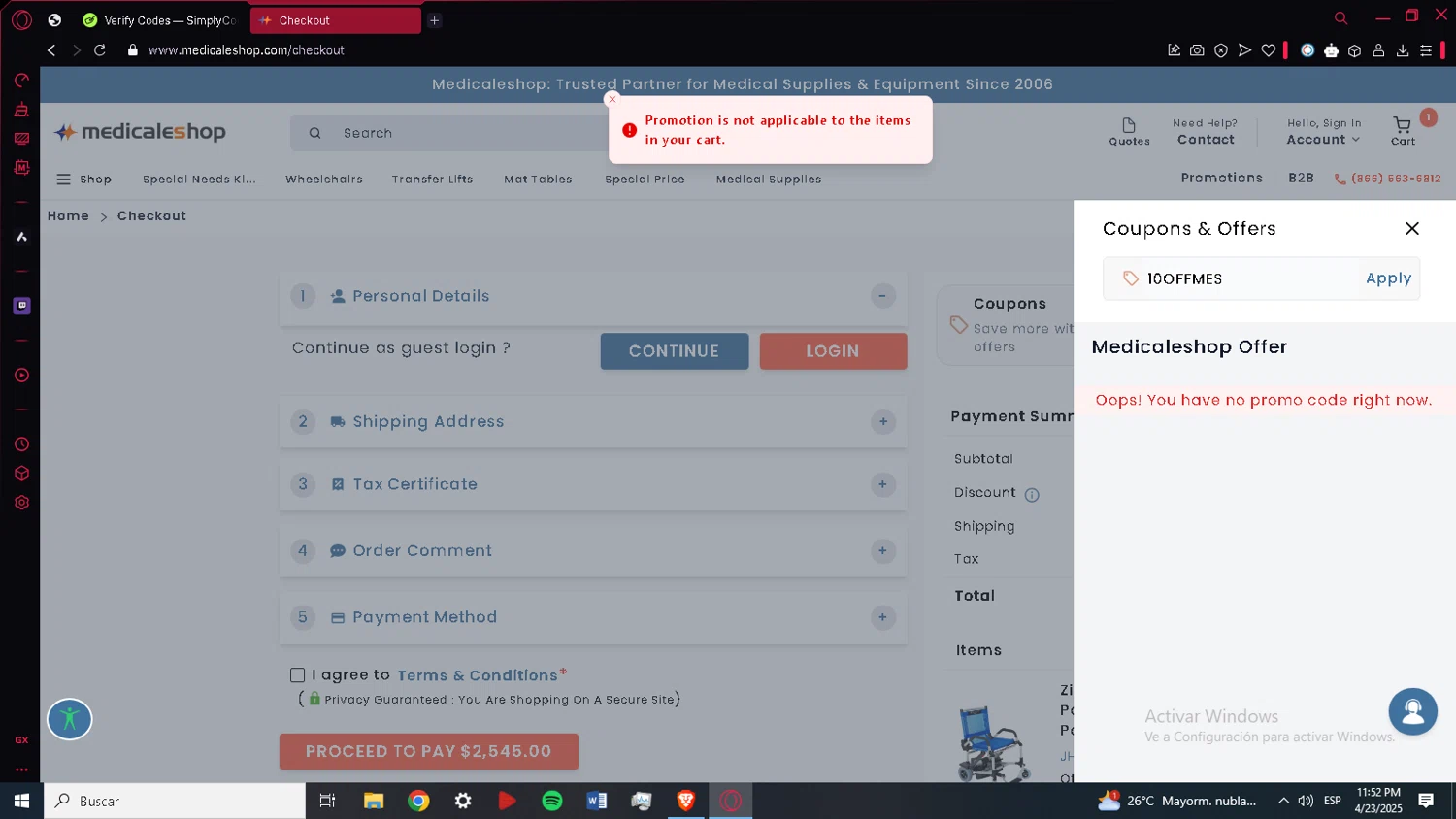This screenshot has width=1456, height=819.
Task: Open Wheelchairs menu category
Action: (x=324, y=180)
